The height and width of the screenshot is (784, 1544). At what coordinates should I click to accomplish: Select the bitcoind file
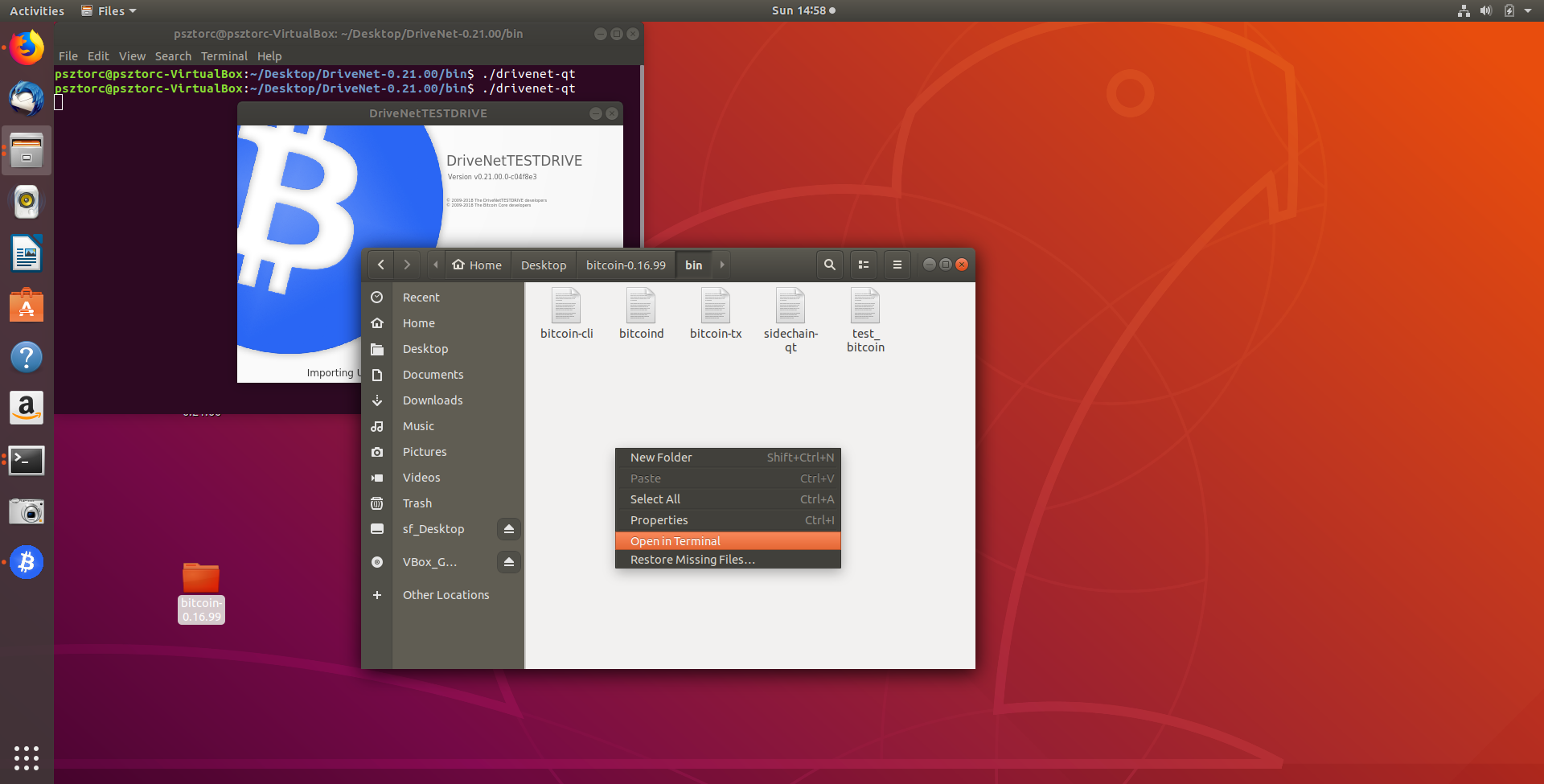coord(641,314)
